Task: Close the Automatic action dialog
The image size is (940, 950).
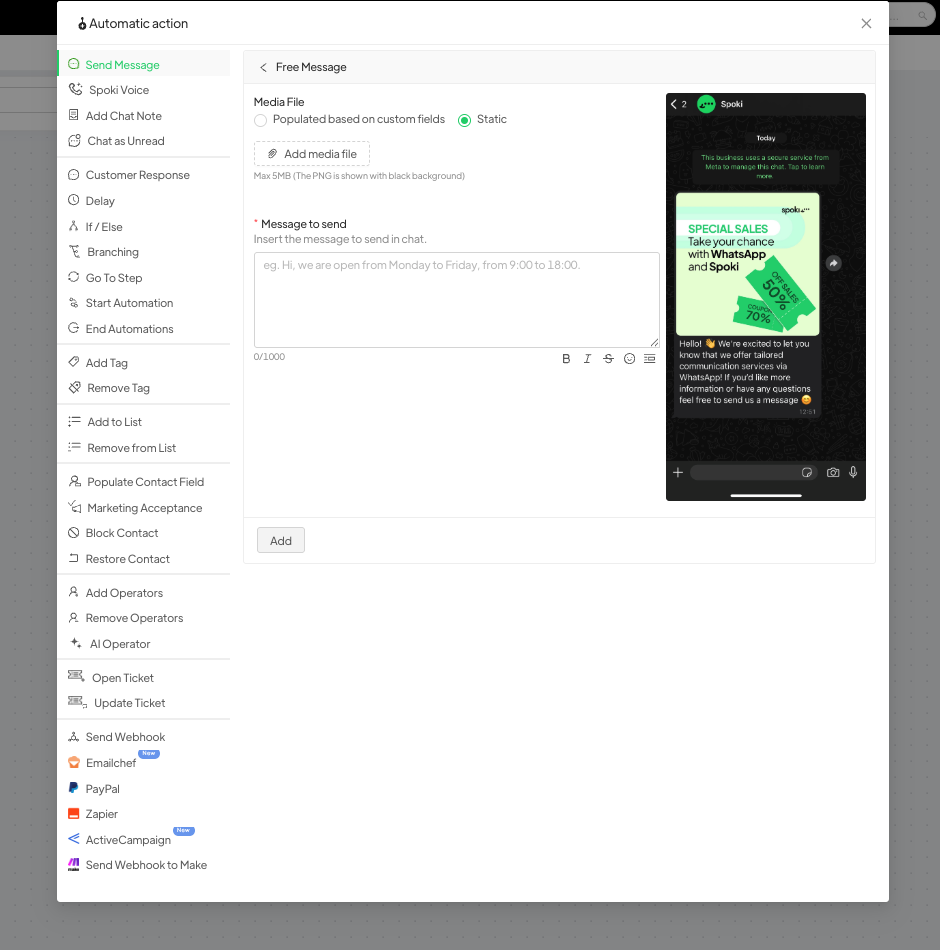Action: pyautogui.click(x=866, y=24)
